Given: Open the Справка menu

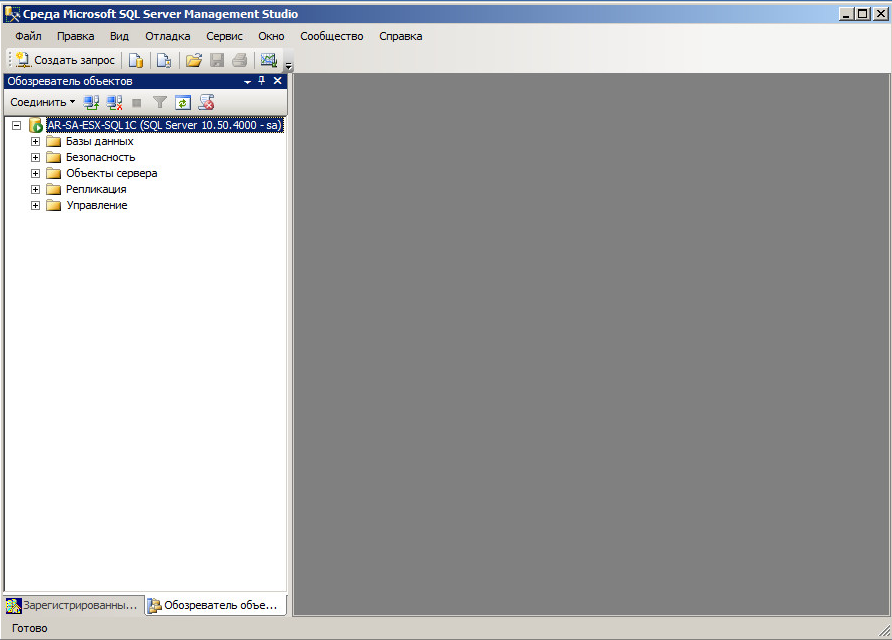Looking at the screenshot, I should tap(400, 36).
